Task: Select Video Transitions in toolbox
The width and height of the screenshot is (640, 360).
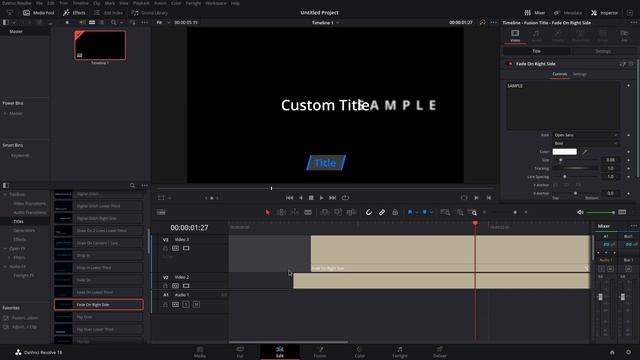Action: [x=29, y=204]
